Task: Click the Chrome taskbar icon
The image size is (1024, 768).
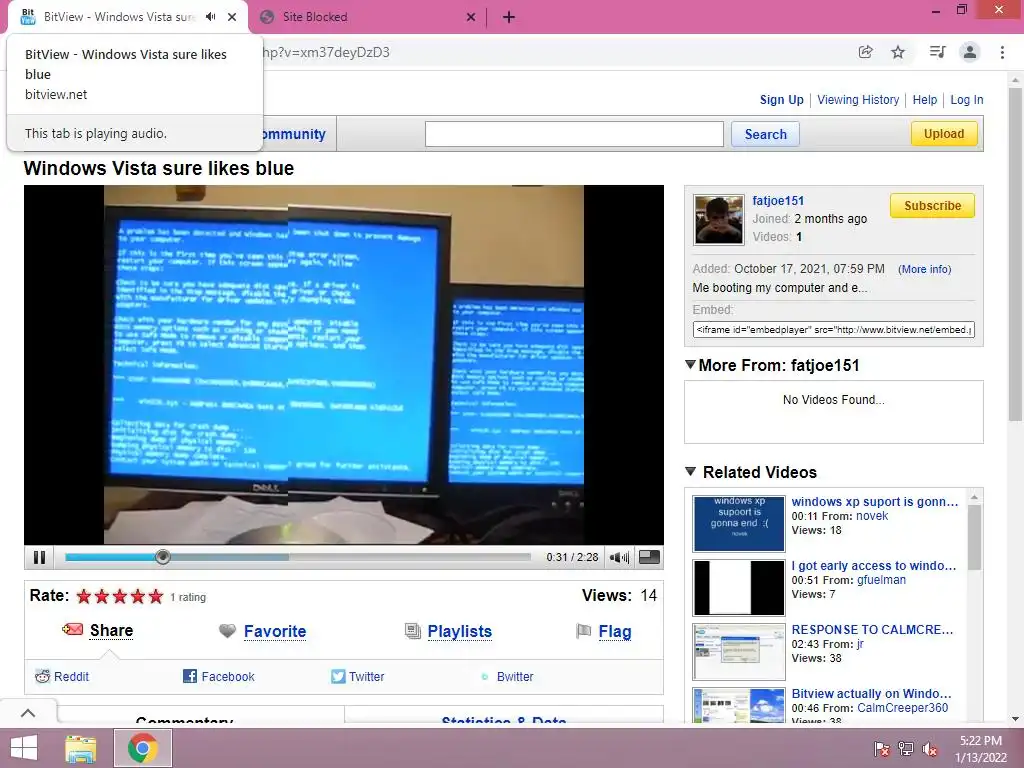Action: (143, 748)
